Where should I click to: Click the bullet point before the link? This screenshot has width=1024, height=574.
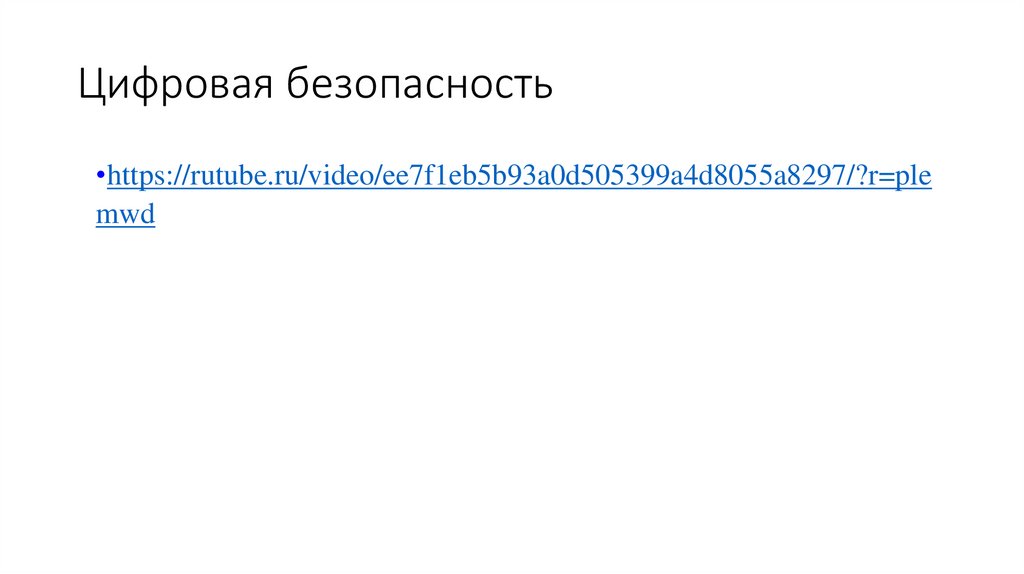point(101,176)
